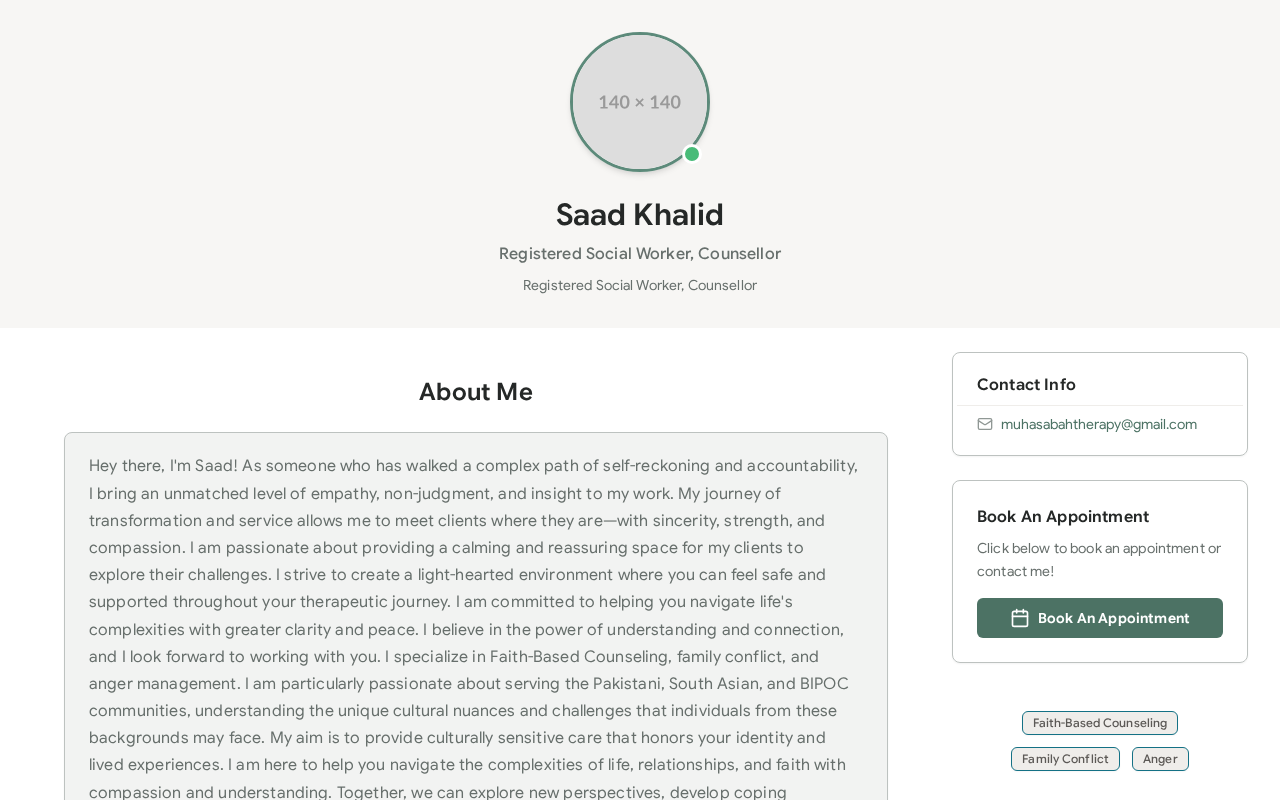
Task: Click inside the About Me biography text box
Action: point(476,617)
